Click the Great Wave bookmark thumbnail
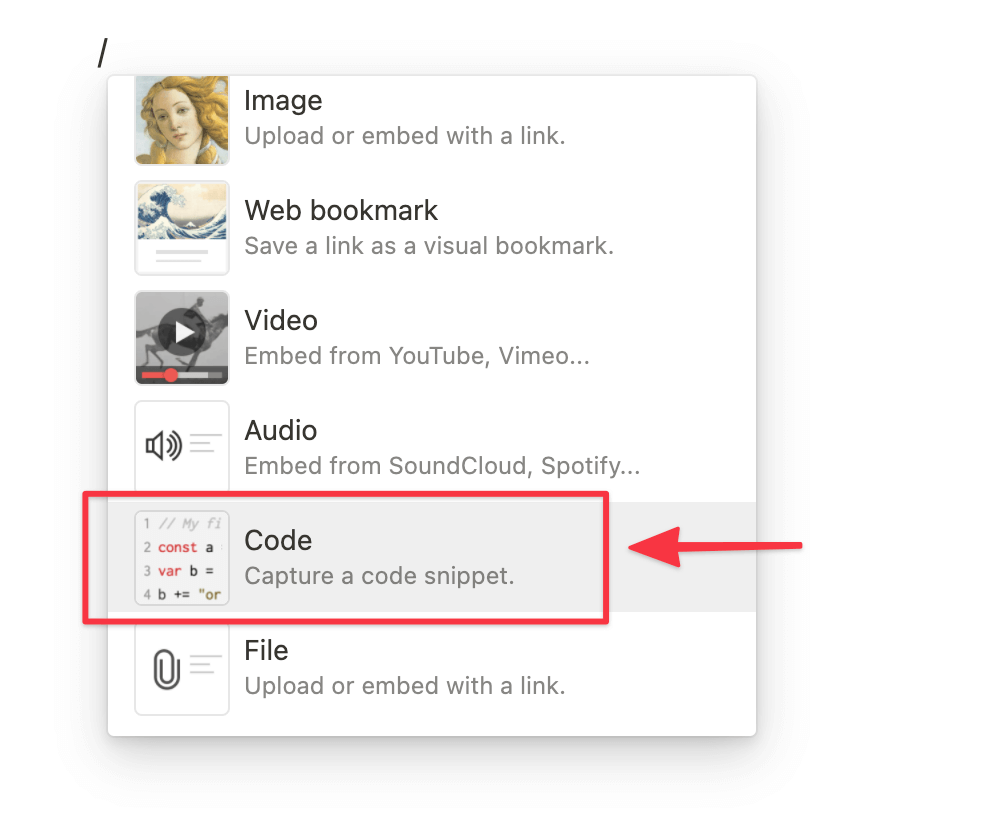 (182, 227)
